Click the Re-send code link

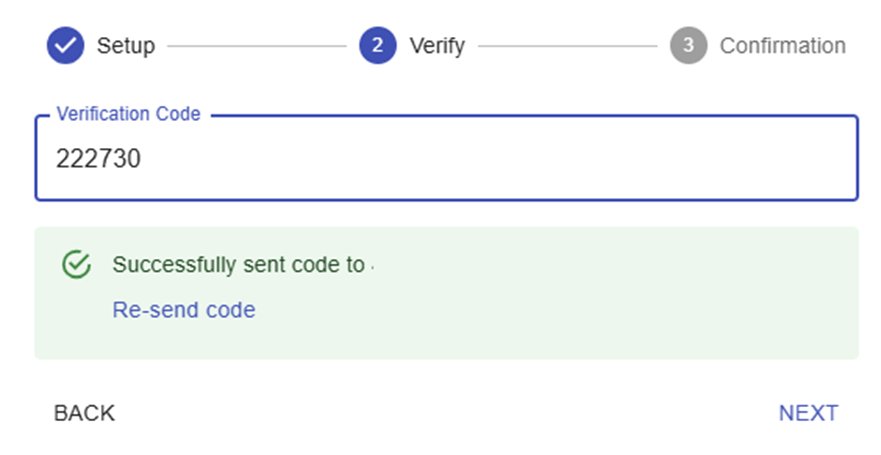[x=184, y=310]
